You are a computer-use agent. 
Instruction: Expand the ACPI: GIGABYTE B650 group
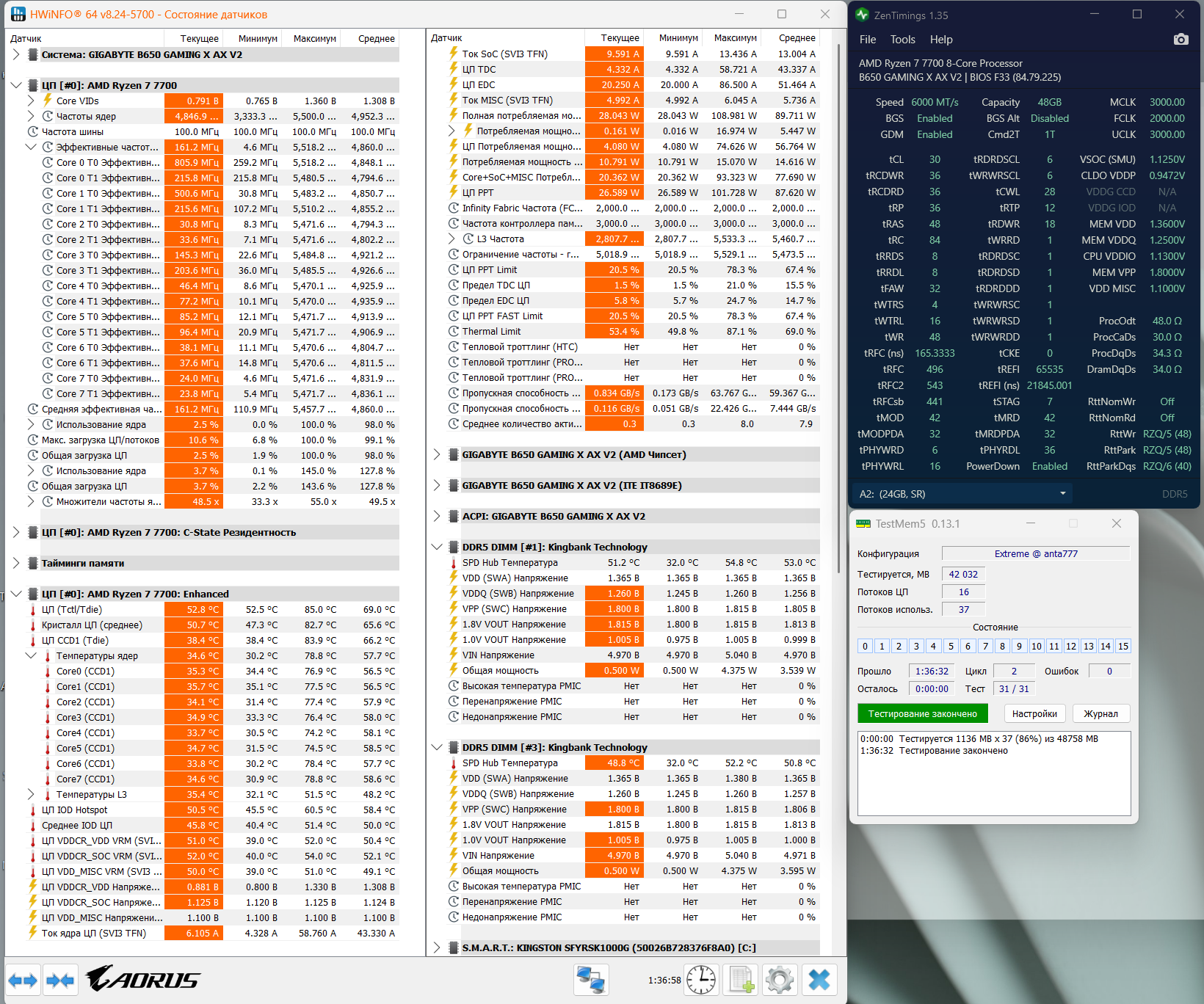pyautogui.click(x=437, y=516)
